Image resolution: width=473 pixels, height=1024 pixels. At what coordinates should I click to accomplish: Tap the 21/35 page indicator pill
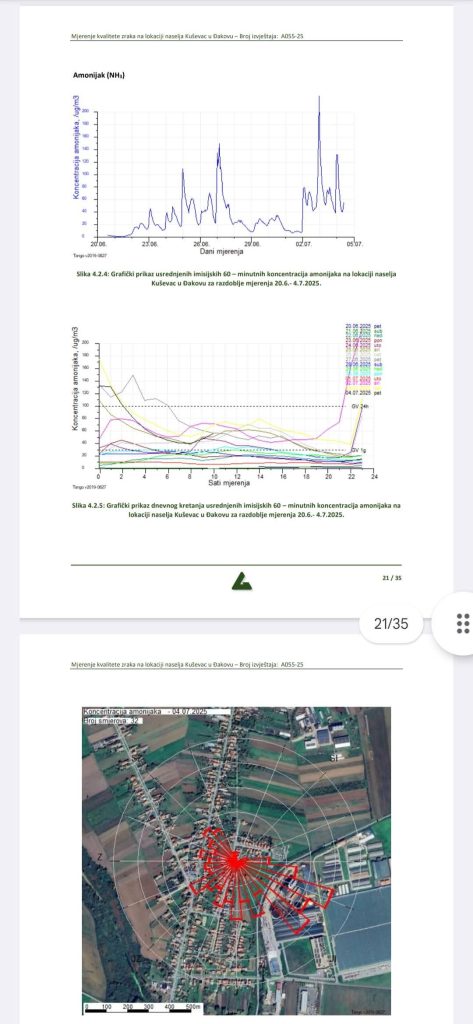tap(391, 624)
